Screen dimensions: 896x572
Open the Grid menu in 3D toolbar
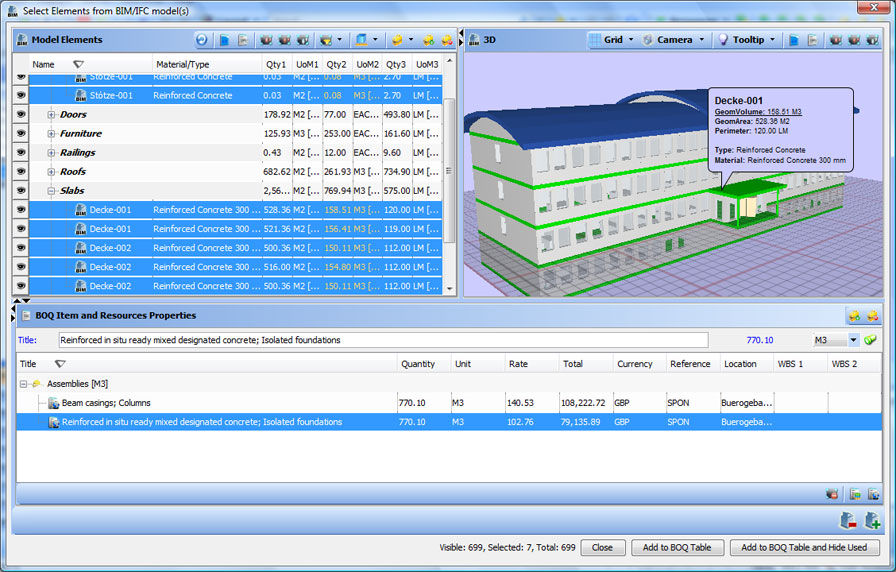point(612,40)
